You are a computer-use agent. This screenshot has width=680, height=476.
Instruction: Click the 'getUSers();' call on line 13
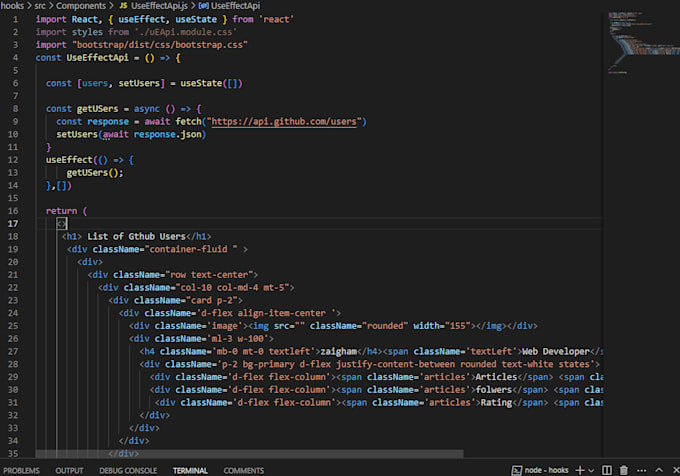coord(95,173)
